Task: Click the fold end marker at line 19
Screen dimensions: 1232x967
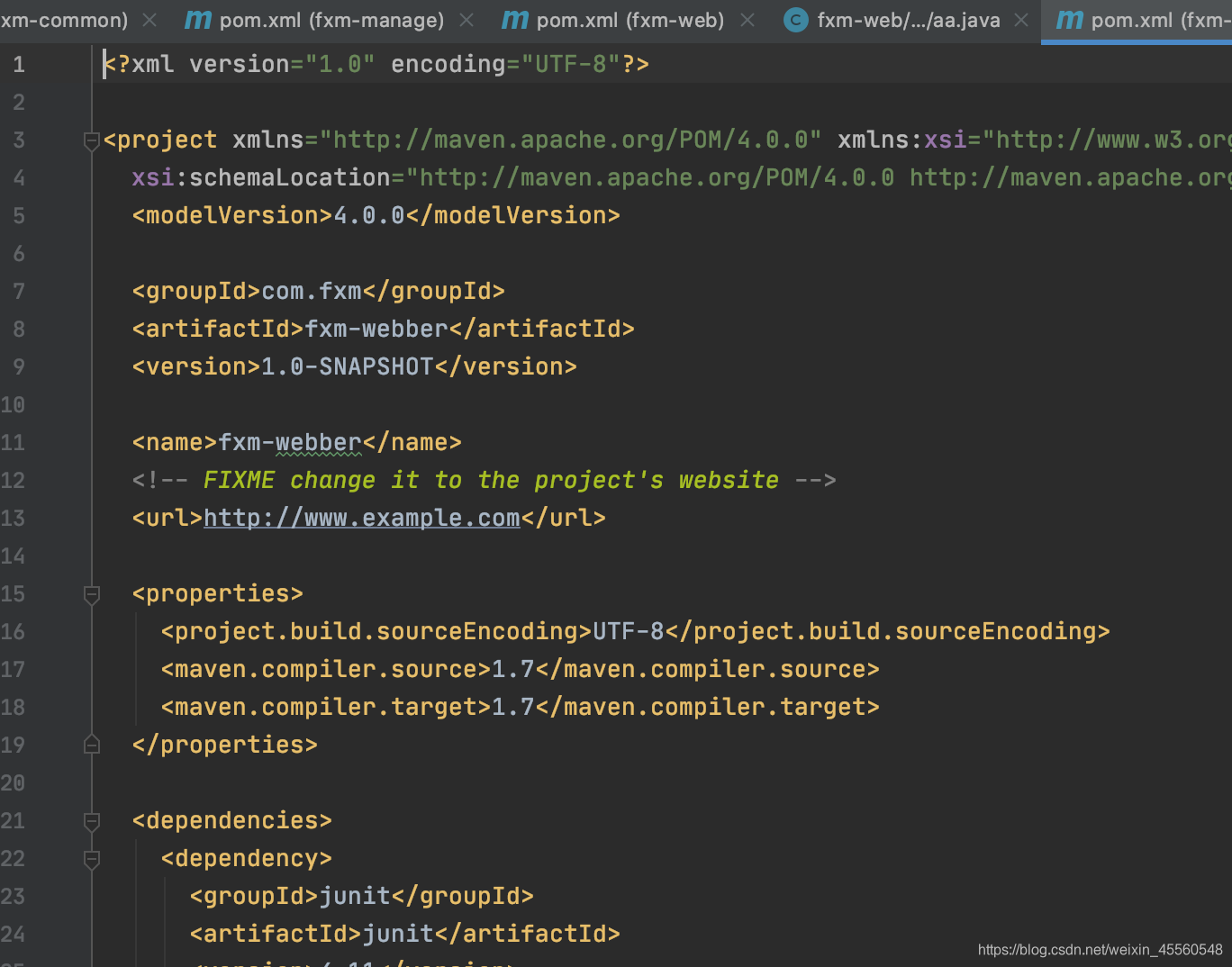Action: pyautogui.click(x=91, y=745)
